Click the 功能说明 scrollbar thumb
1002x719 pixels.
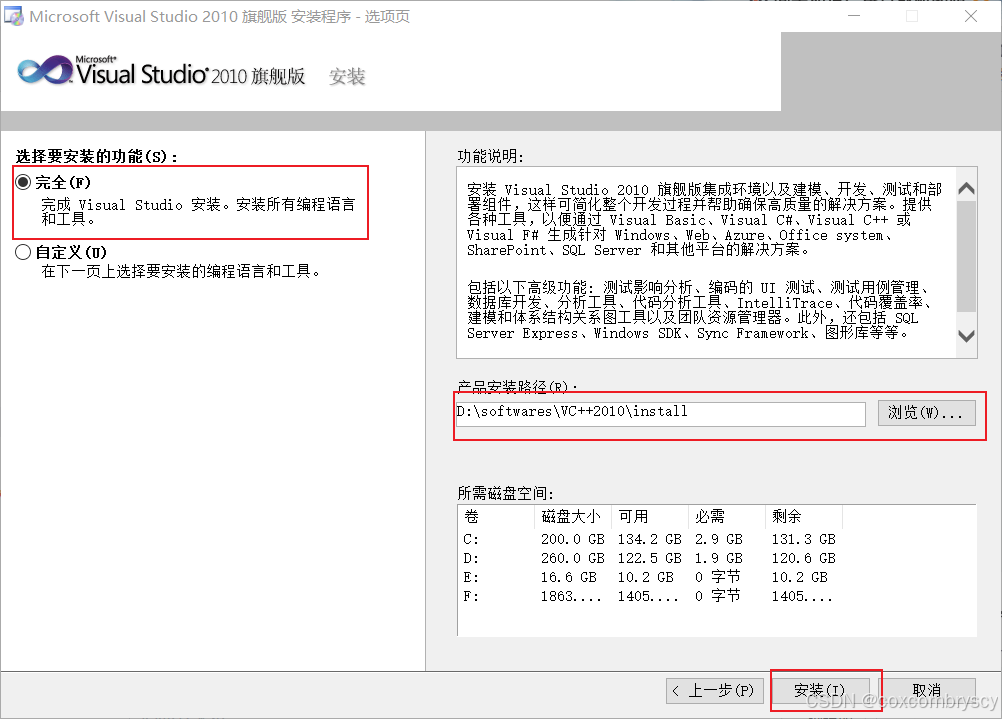click(x=966, y=256)
